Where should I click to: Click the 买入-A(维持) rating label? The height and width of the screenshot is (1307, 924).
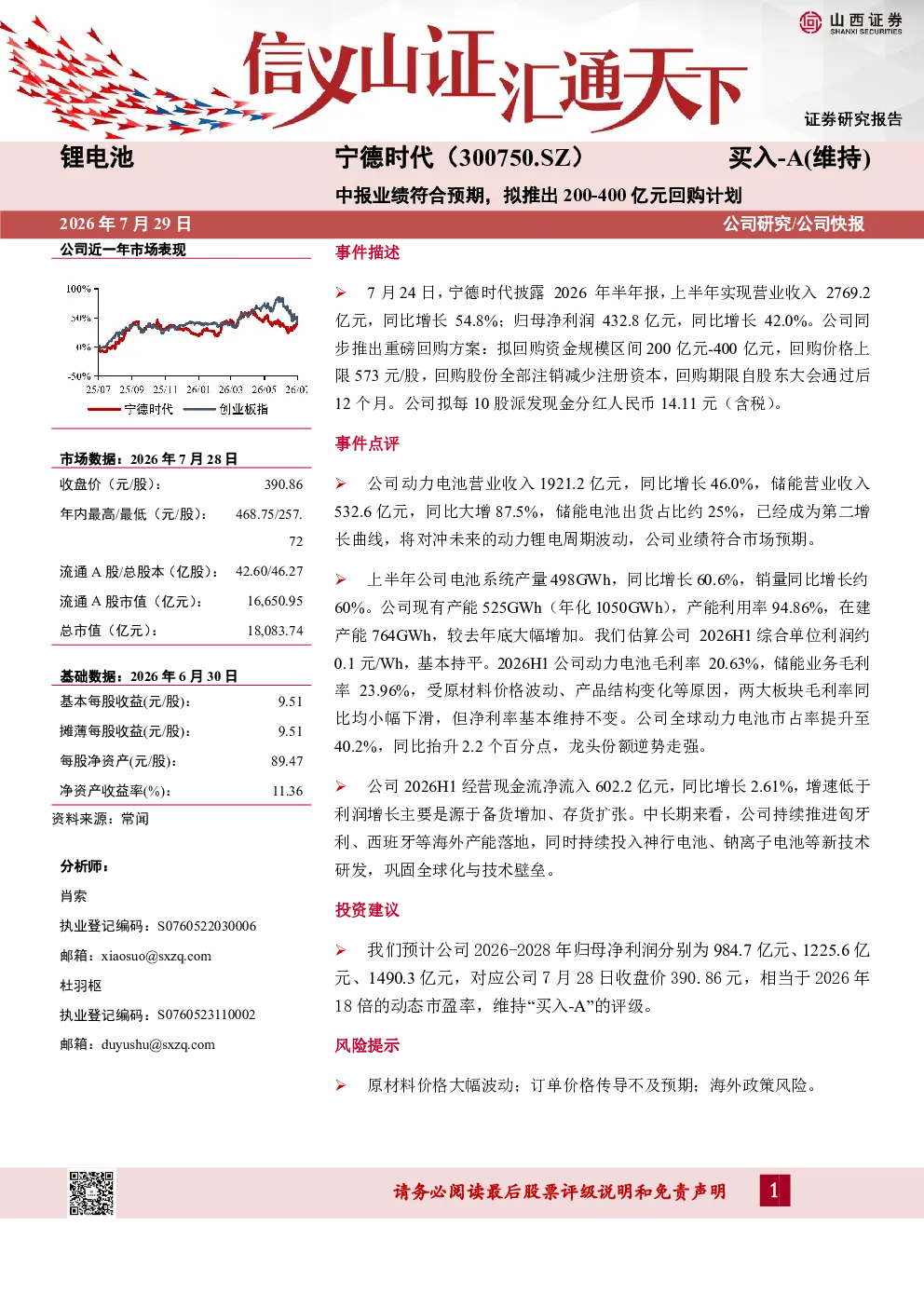click(799, 158)
